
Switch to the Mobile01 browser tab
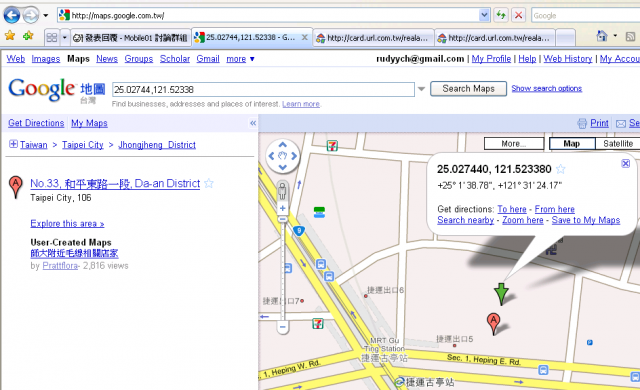point(130,38)
